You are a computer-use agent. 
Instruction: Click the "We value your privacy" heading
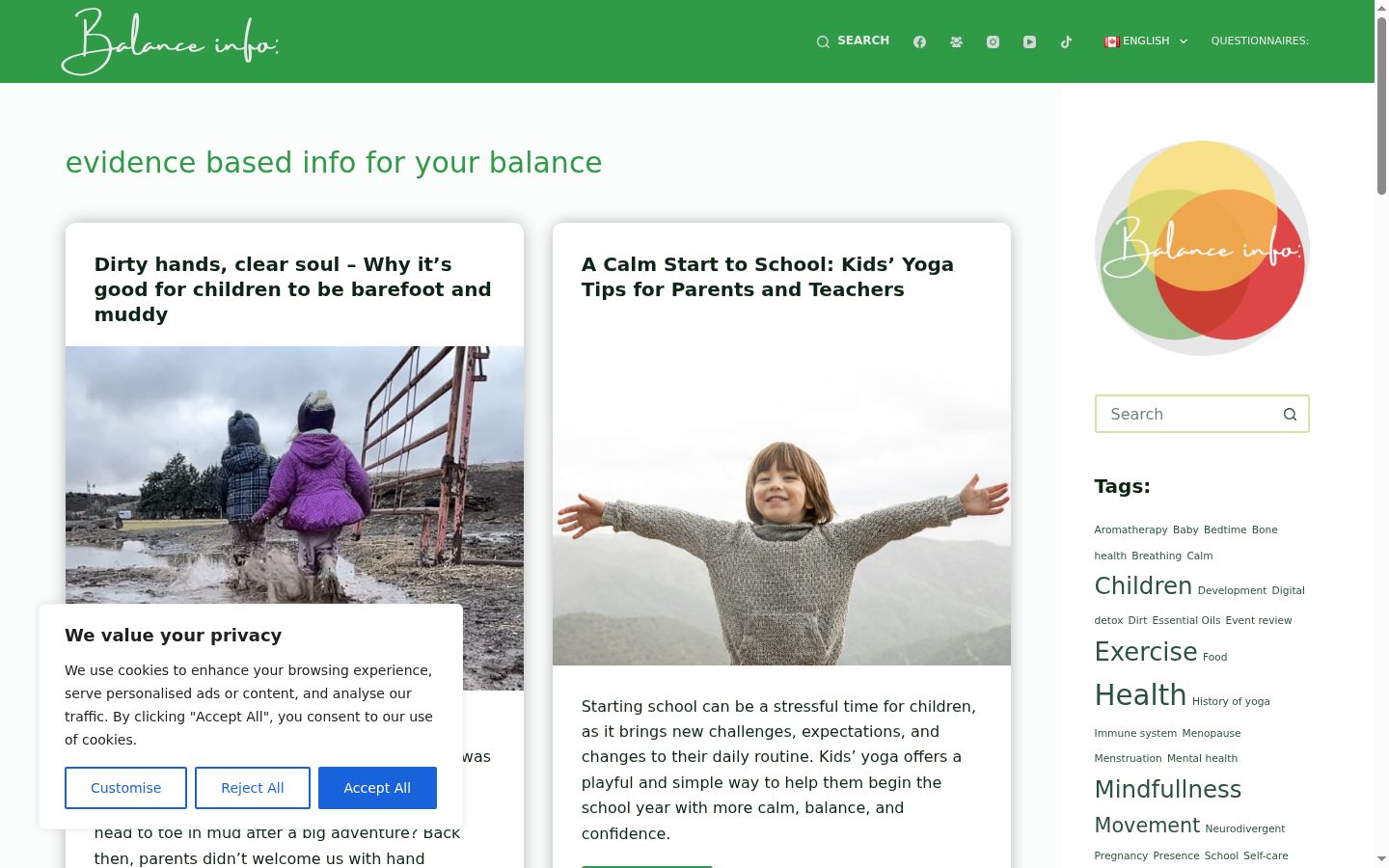point(174,635)
